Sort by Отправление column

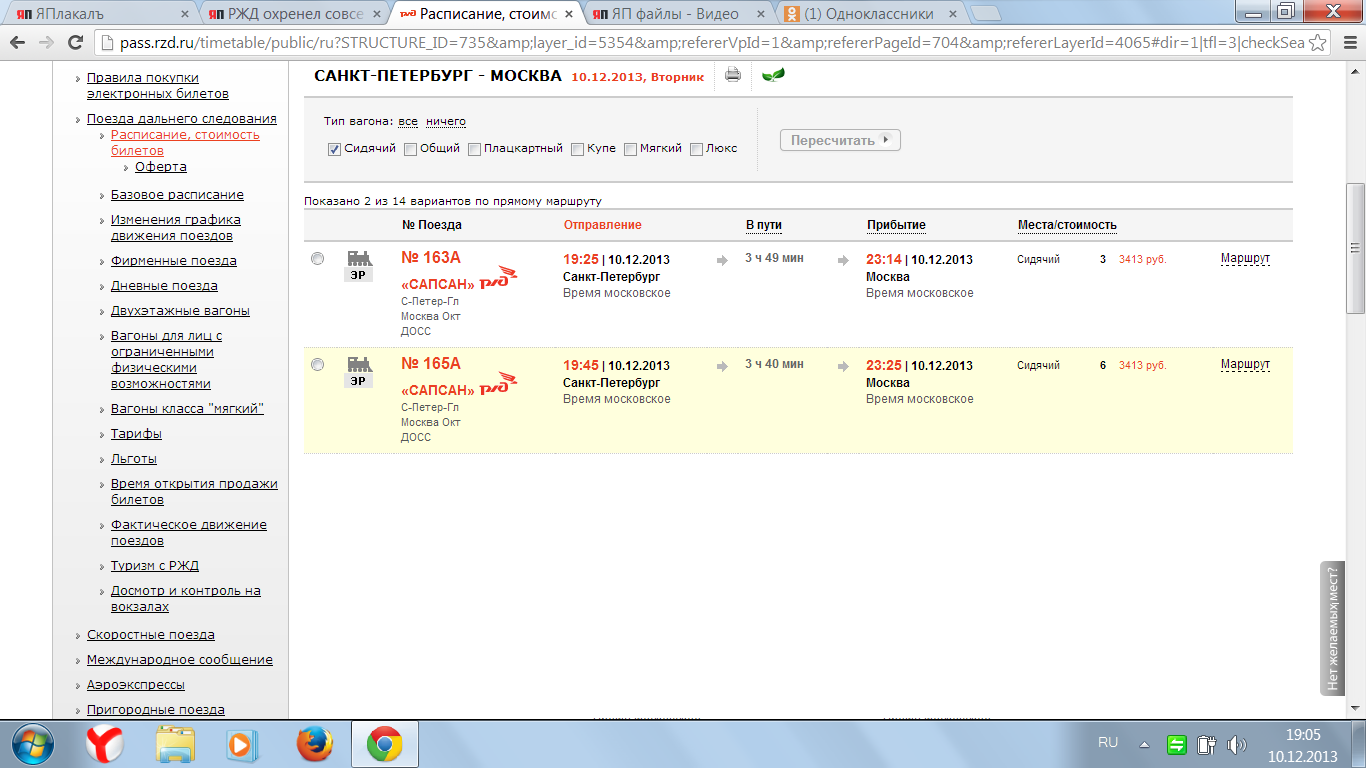pyautogui.click(x=603, y=225)
